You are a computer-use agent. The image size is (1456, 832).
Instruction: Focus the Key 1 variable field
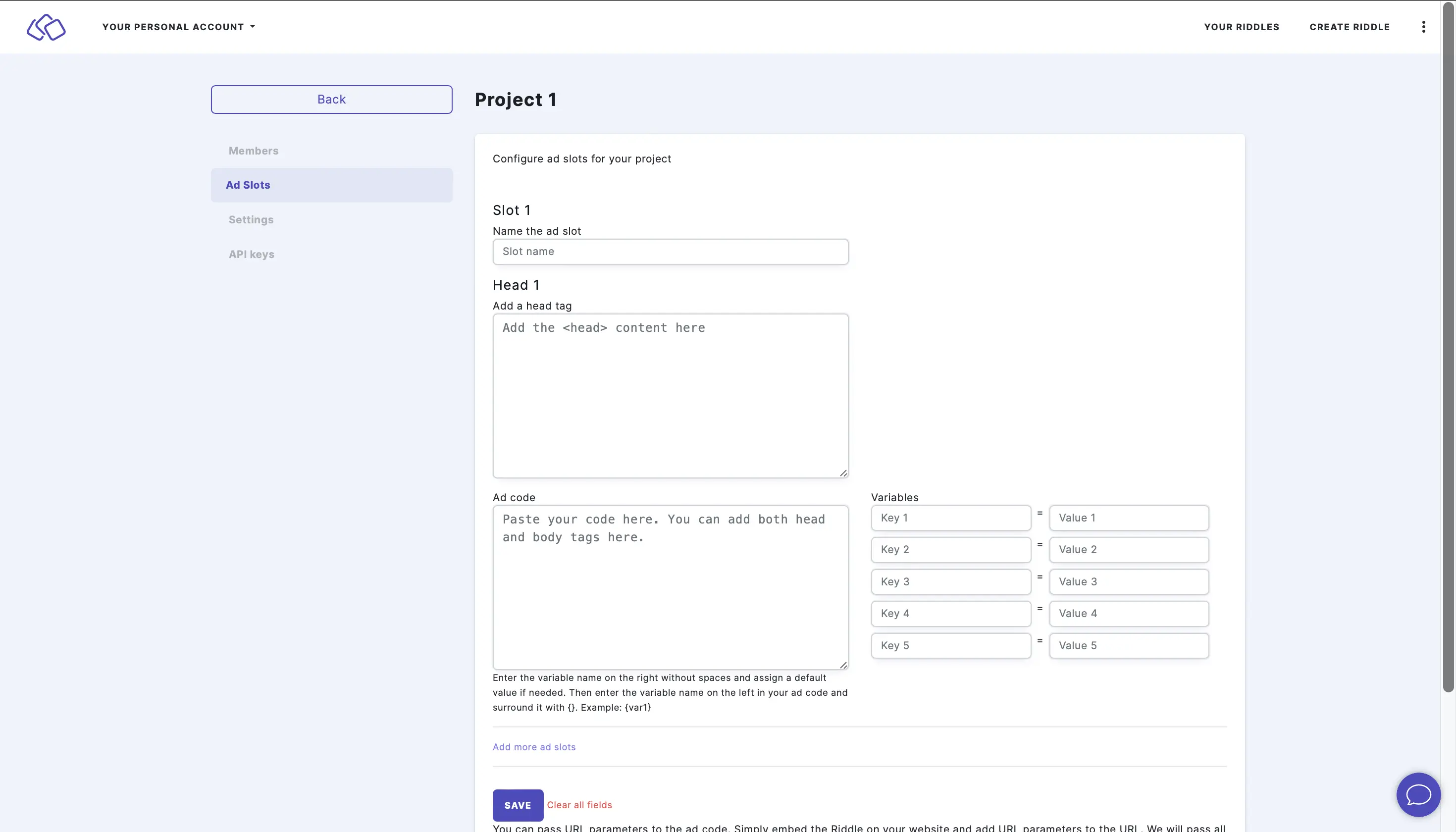pyautogui.click(x=950, y=518)
